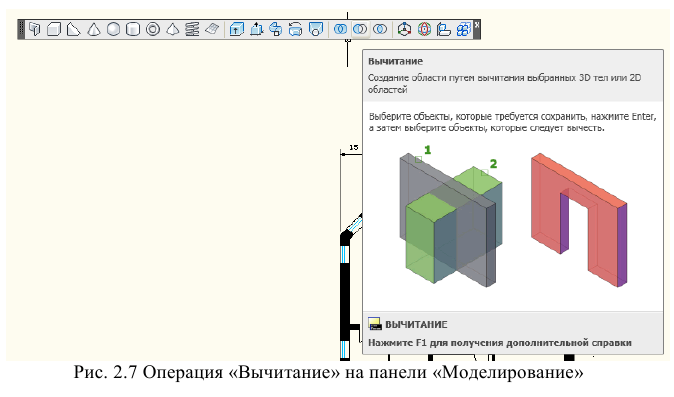This screenshot has width=674, height=397.
Task: Select the Box solid tool
Action: [54, 29]
